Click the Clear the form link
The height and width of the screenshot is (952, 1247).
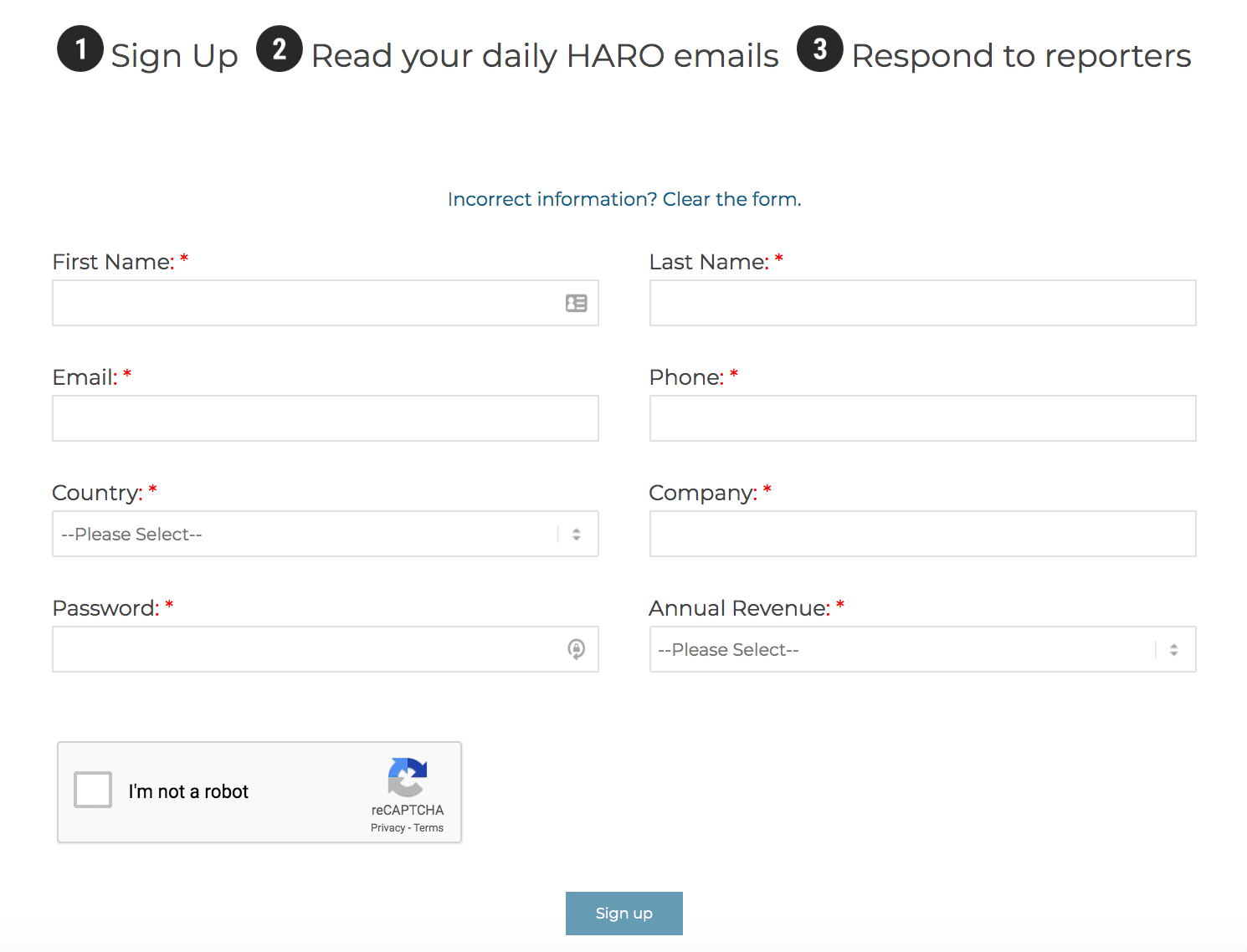coord(731,199)
